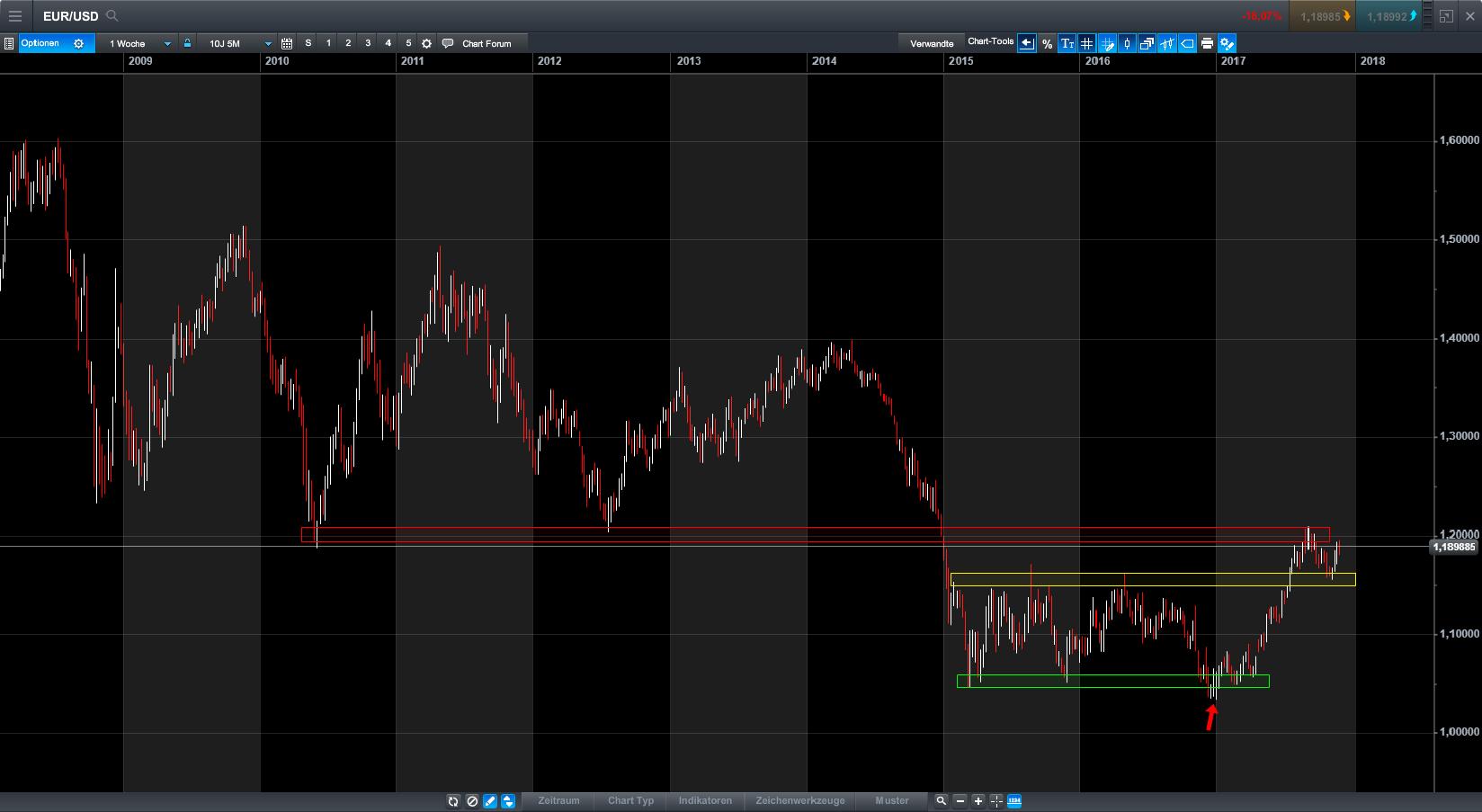Image resolution: width=1482 pixels, height=812 pixels.
Task: Click the calendar icon in the toolbar
Action: click(287, 42)
